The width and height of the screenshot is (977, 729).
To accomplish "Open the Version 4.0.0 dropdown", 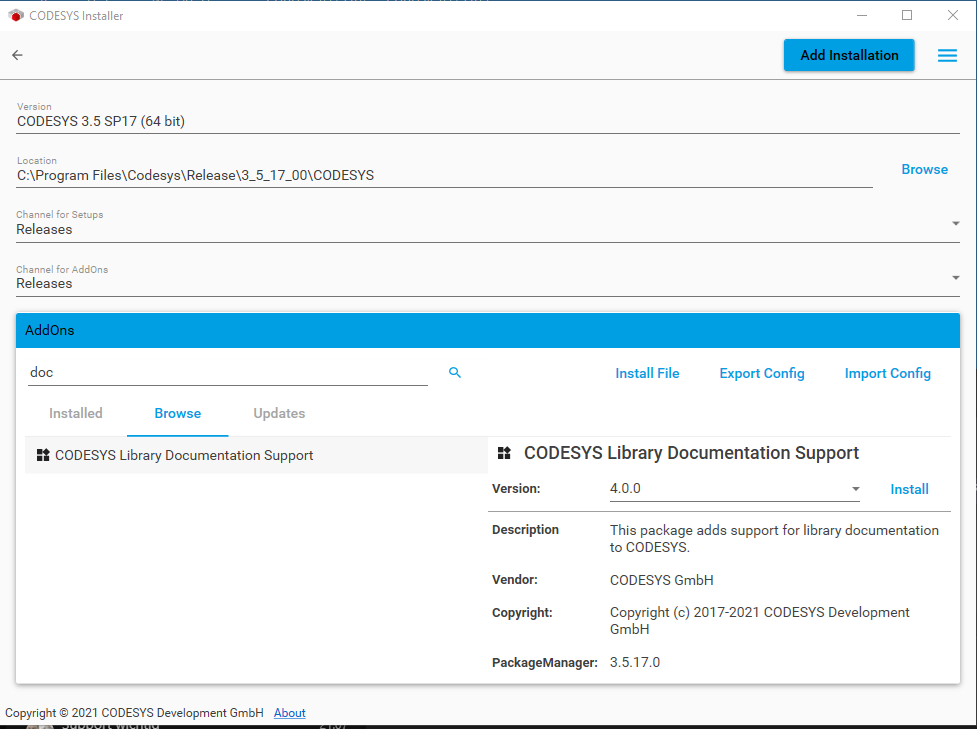I will click(x=855, y=489).
